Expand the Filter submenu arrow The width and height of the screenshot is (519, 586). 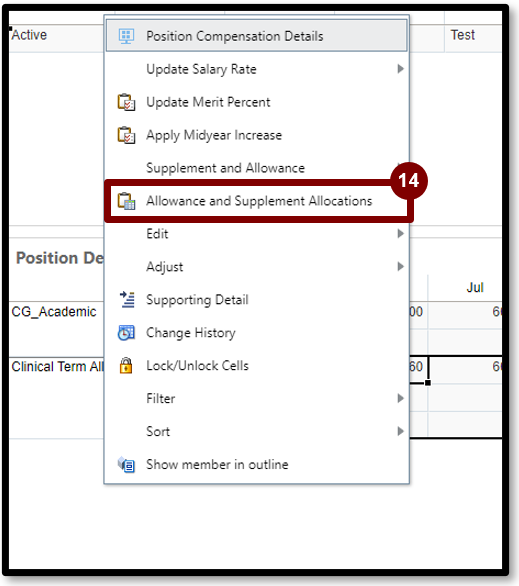(x=401, y=398)
